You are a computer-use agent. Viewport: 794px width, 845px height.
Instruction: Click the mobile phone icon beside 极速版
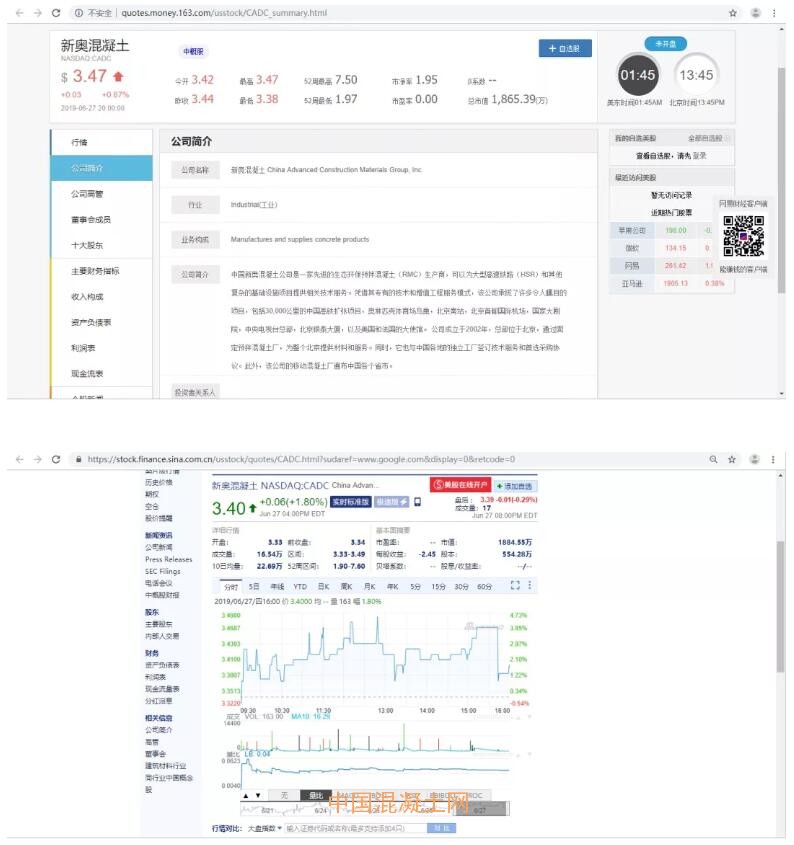(x=417, y=502)
